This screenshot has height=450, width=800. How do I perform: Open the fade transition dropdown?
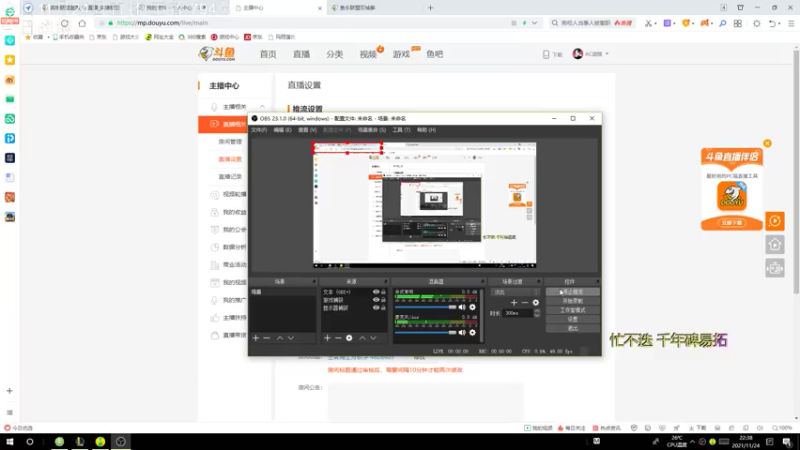515,292
